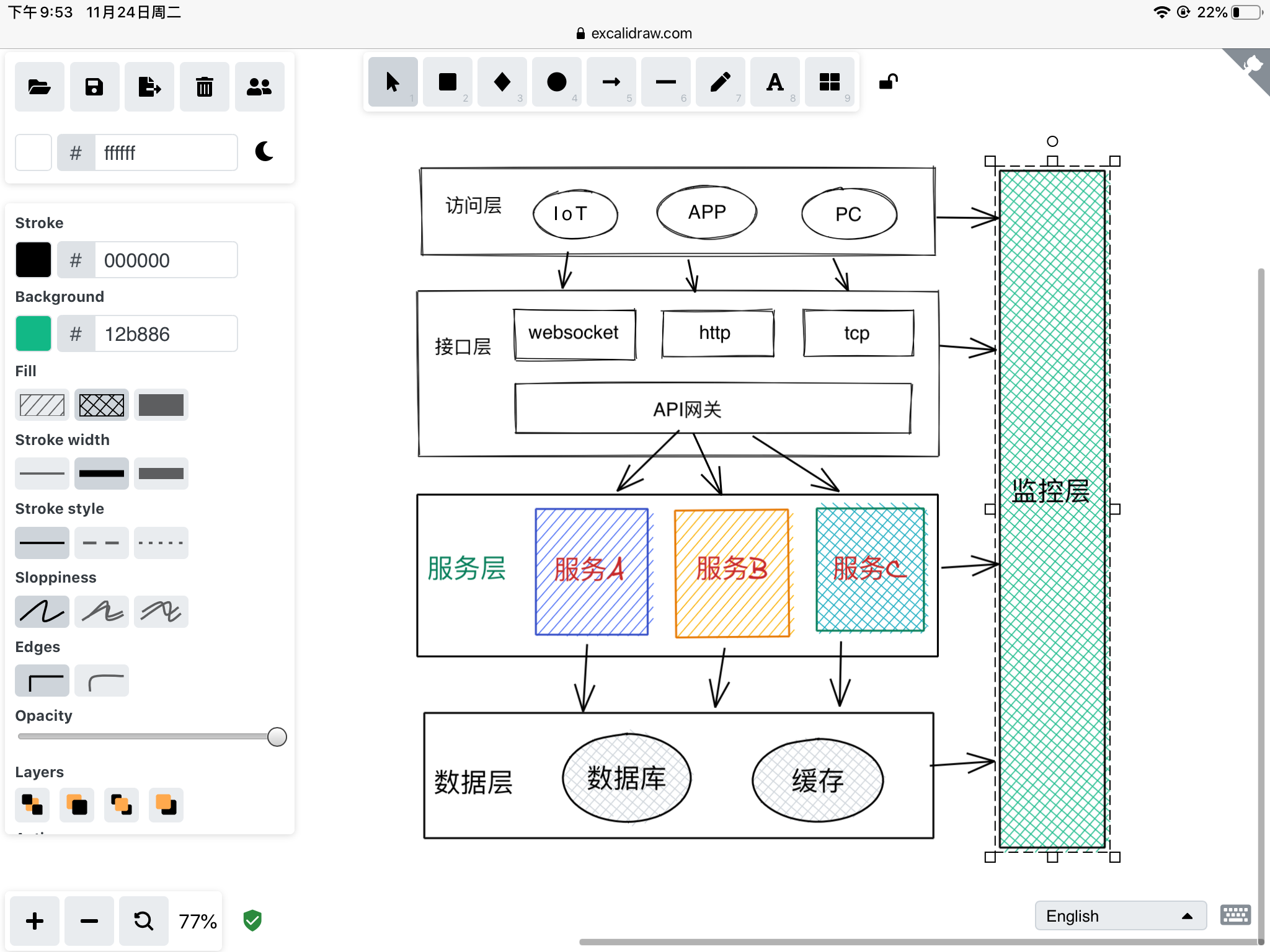Image resolution: width=1270 pixels, height=952 pixels.
Task: Open the Library grid tool
Action: tap(829, 82)
